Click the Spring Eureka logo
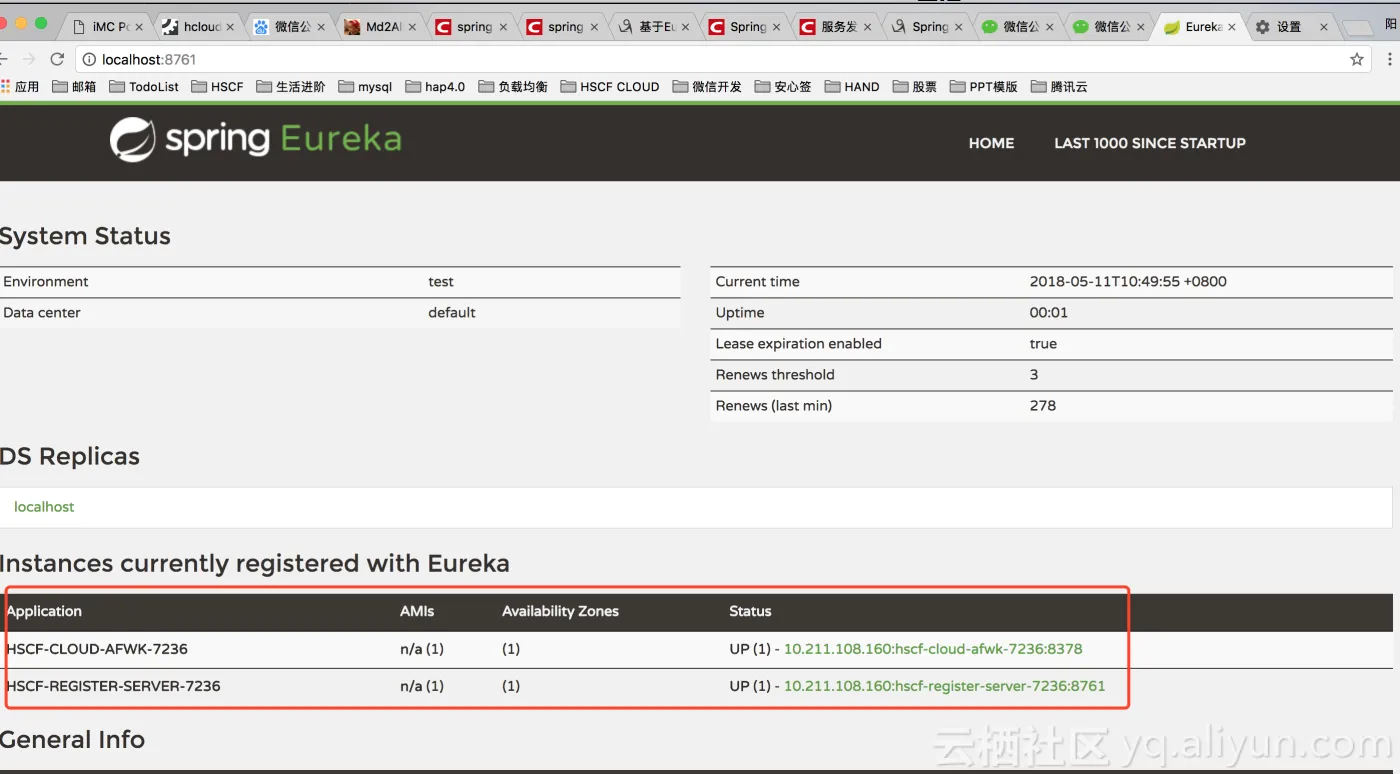Image resolution: width=1400 pixels, height=774 pixels. (x=256, y=139)
